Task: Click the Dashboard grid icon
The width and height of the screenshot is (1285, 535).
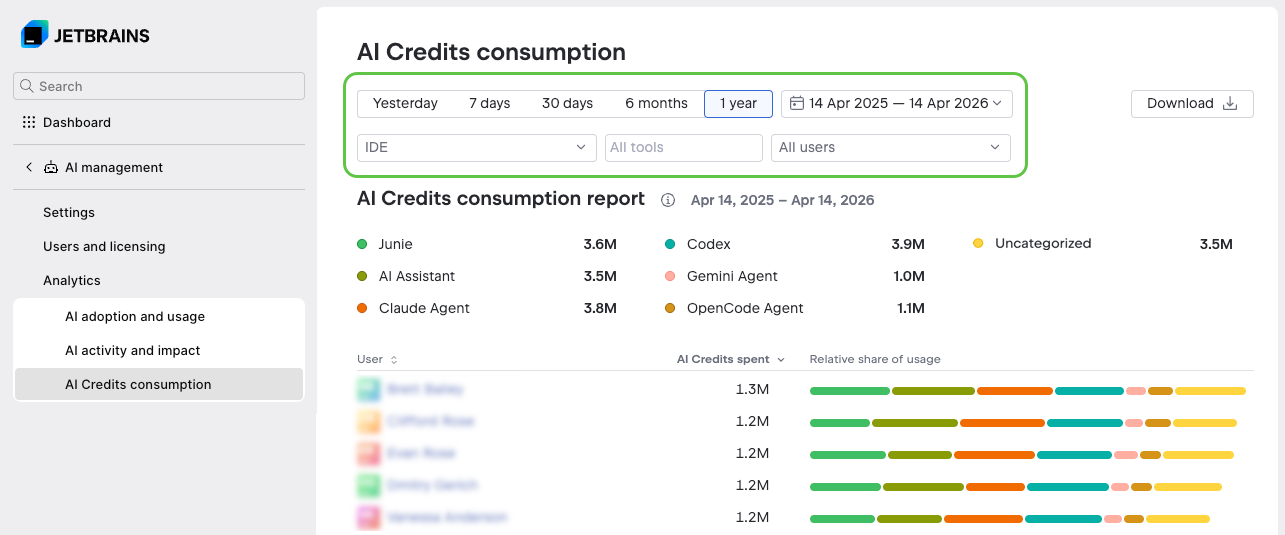Action: [x=29, y=122]
